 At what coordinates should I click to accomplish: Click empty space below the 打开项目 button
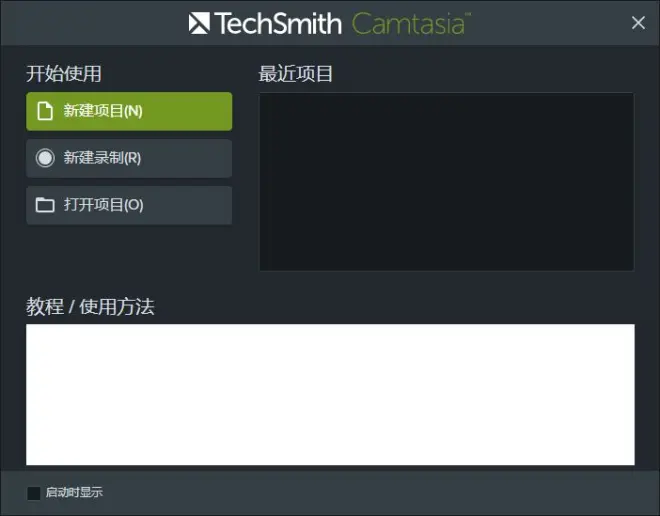click(129, 257)
